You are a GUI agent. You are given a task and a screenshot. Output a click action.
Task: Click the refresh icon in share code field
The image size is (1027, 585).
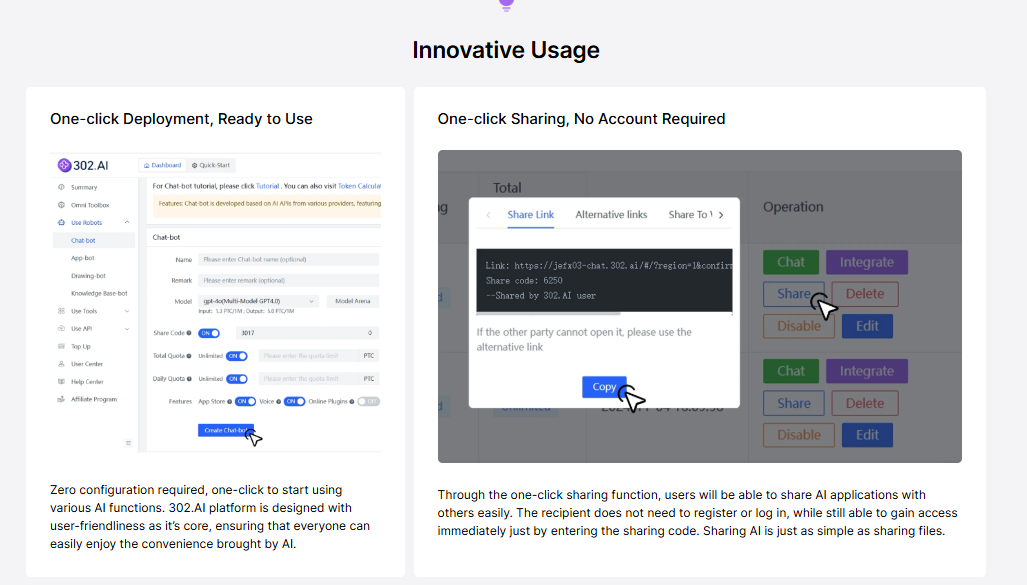[x=370, y=333]
